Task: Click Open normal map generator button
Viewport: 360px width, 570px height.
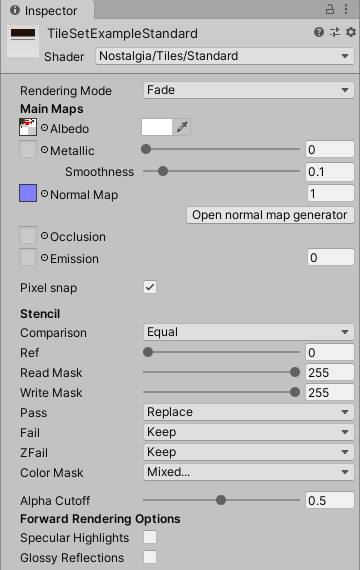Action: pyautogui.click(x=270, y=215)
